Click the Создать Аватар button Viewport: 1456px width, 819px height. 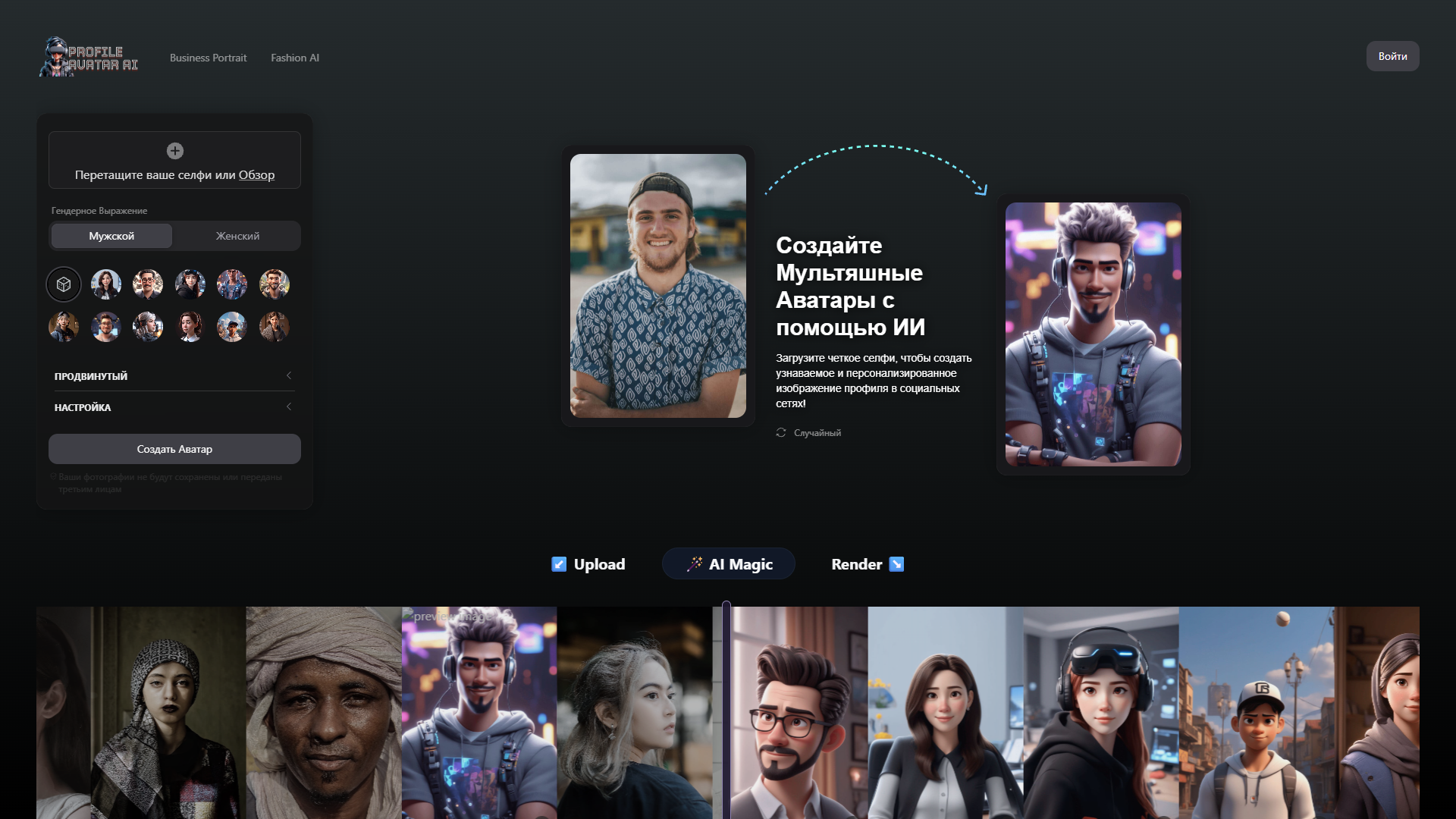pyautogui.click(x=174, y=449)
